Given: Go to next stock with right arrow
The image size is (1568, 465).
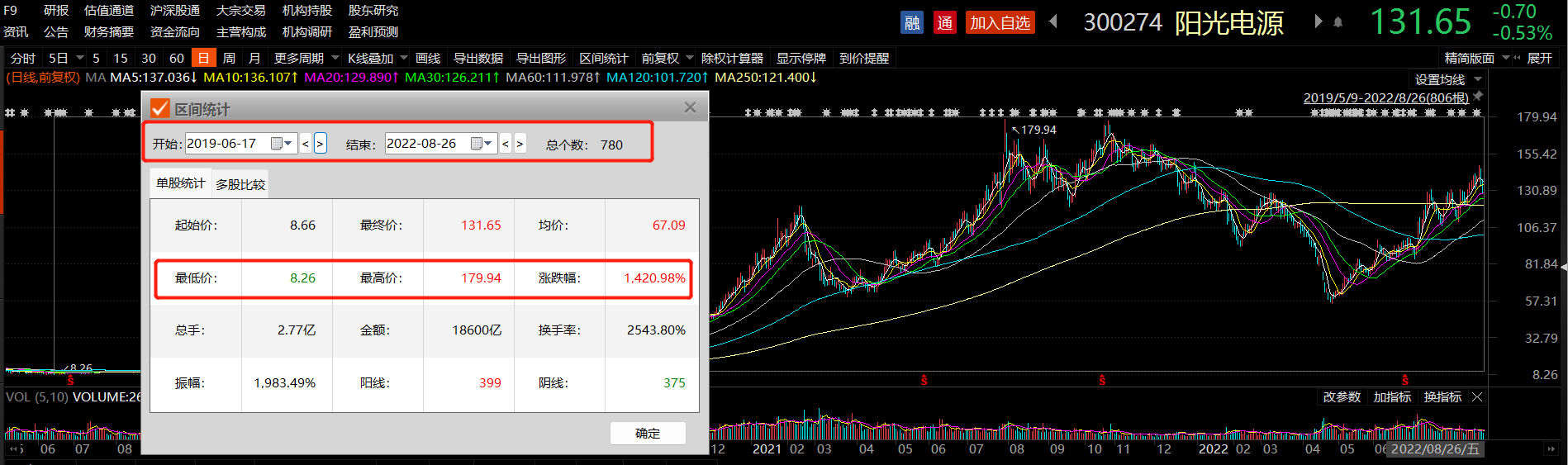Looking at the screenshot, I should click(x=1318, y=21).
